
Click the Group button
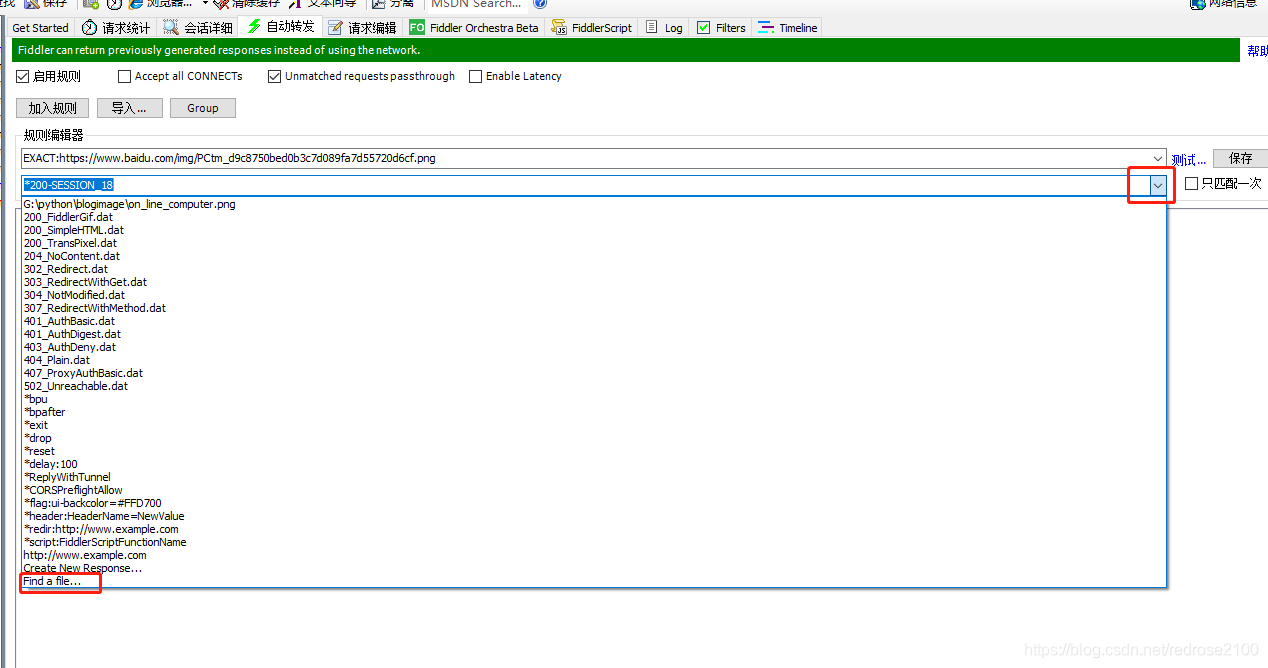coord(203,108)
